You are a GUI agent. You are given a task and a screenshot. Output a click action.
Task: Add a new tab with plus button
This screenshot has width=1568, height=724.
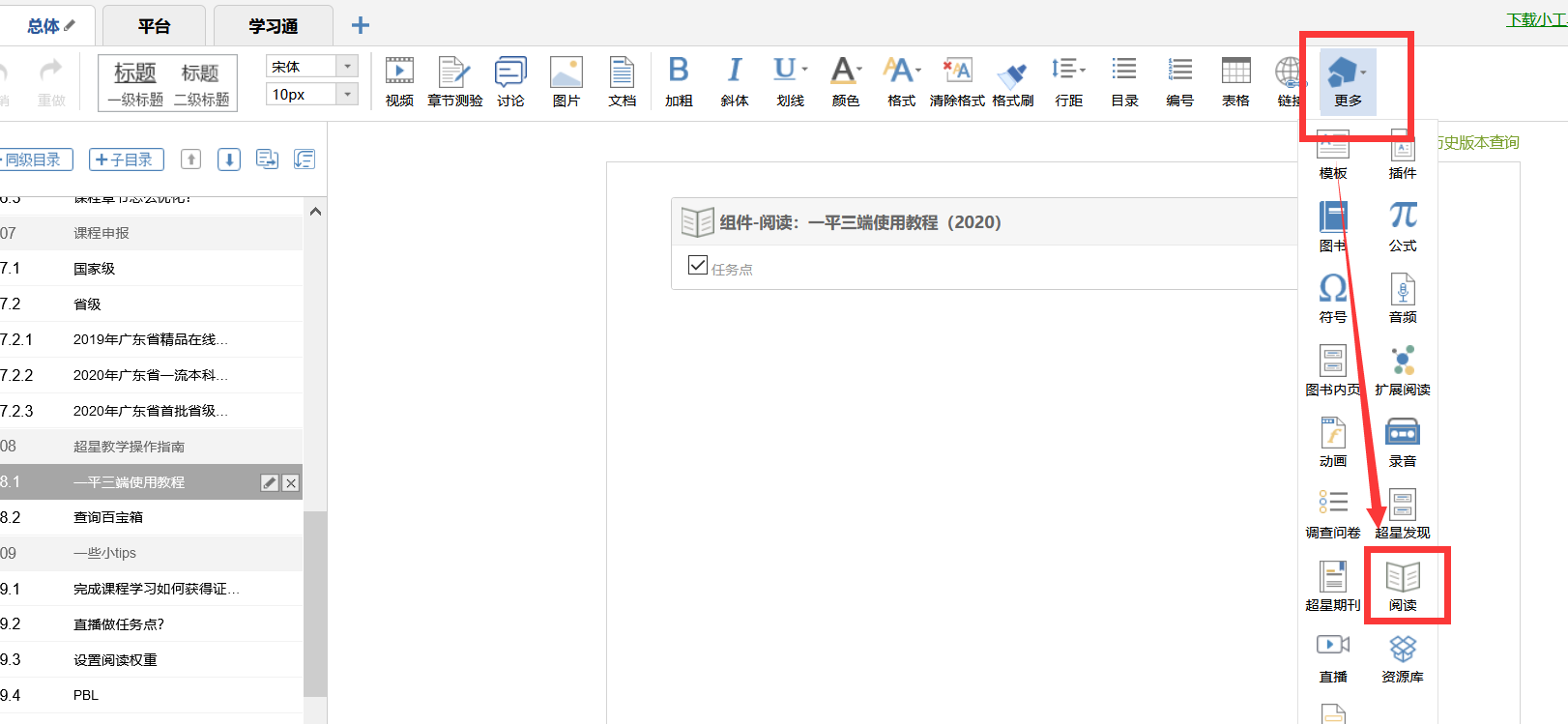click(x=361, y=25)
